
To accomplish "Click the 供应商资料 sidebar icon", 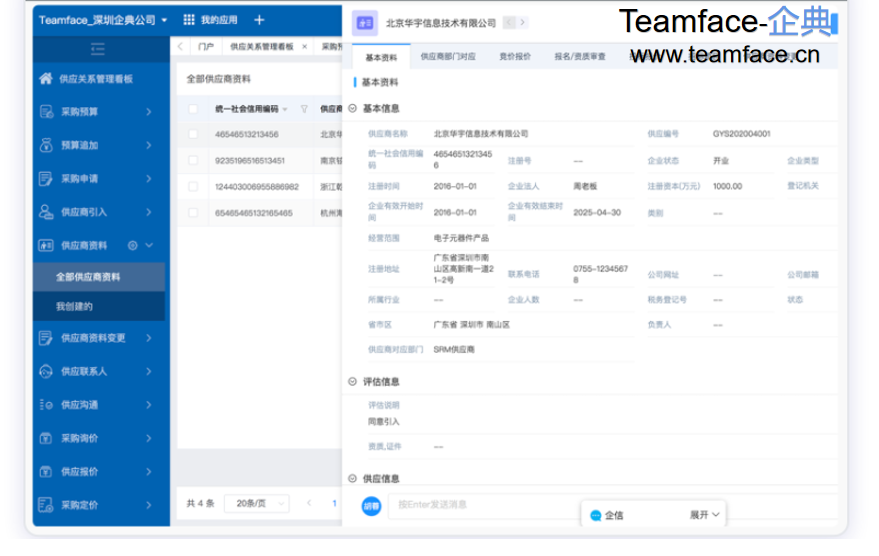I will (46, 245).
